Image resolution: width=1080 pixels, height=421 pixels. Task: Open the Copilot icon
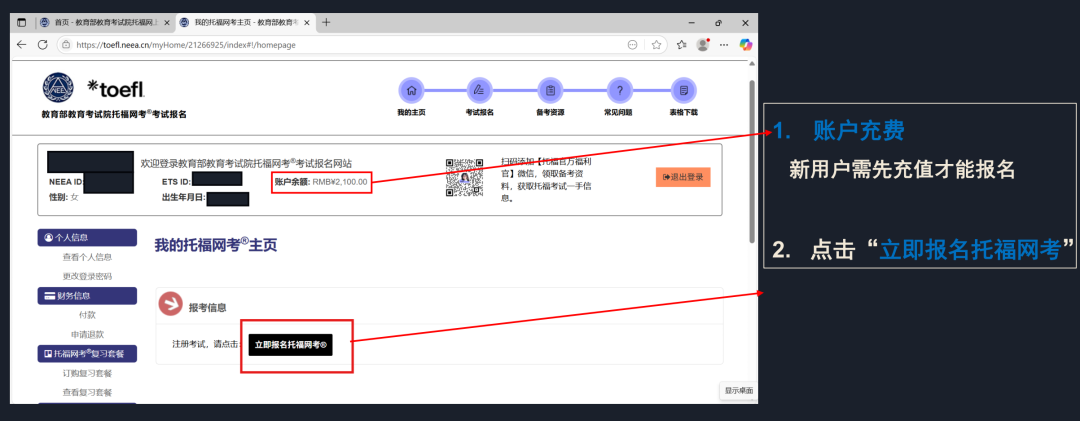(x=745, y=45)
